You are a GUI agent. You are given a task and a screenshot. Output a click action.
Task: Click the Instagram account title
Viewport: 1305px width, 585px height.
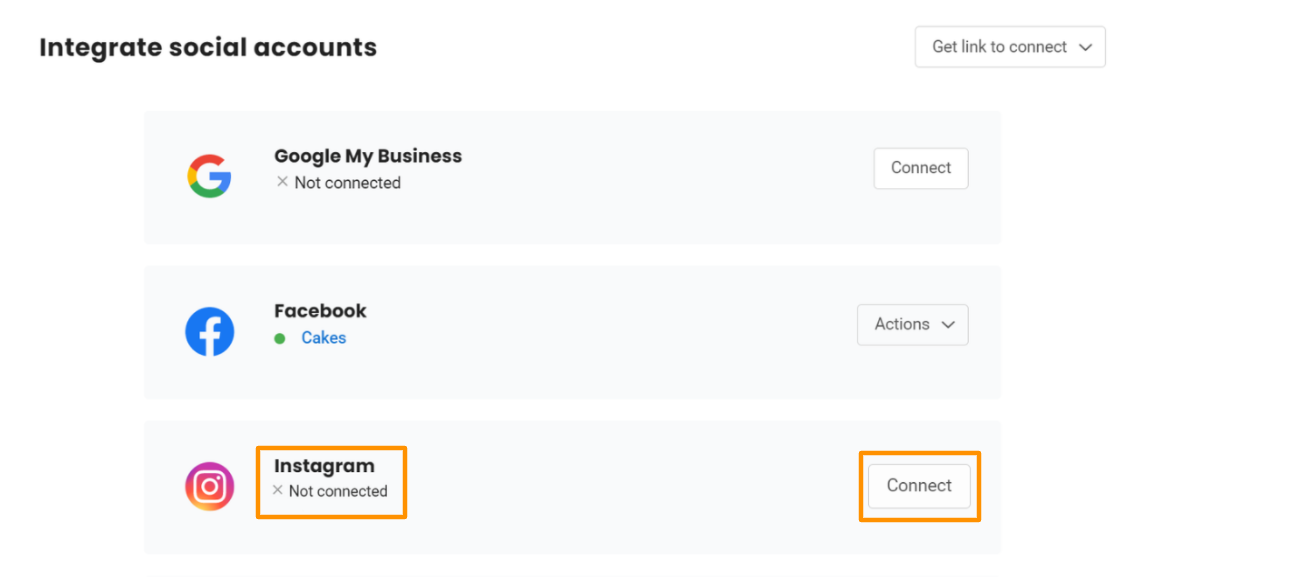tap(324, 466)
